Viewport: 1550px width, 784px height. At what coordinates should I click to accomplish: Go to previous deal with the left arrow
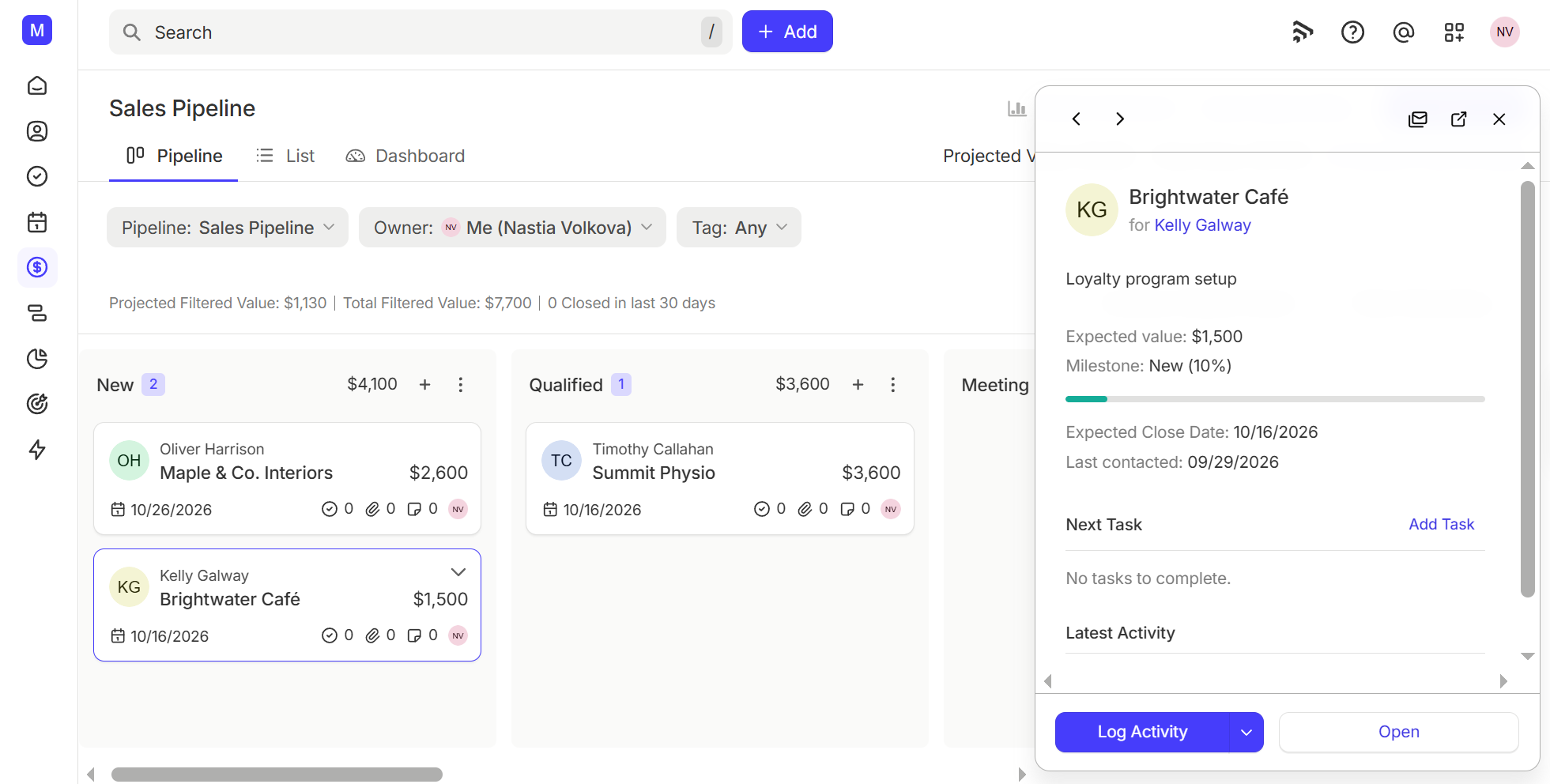(1077, 119)
